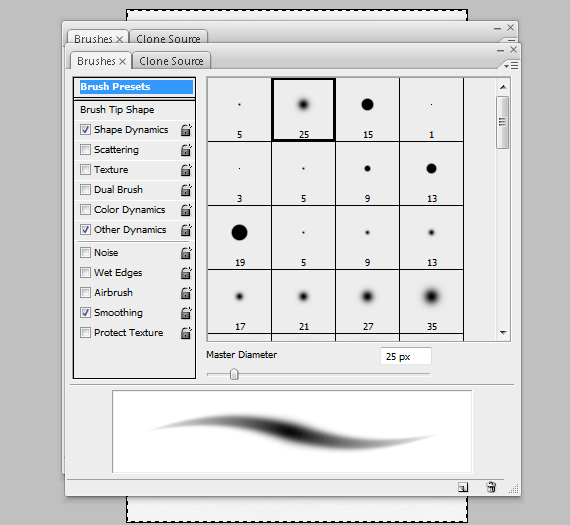Delete brush with trash icon

(491, 487)
